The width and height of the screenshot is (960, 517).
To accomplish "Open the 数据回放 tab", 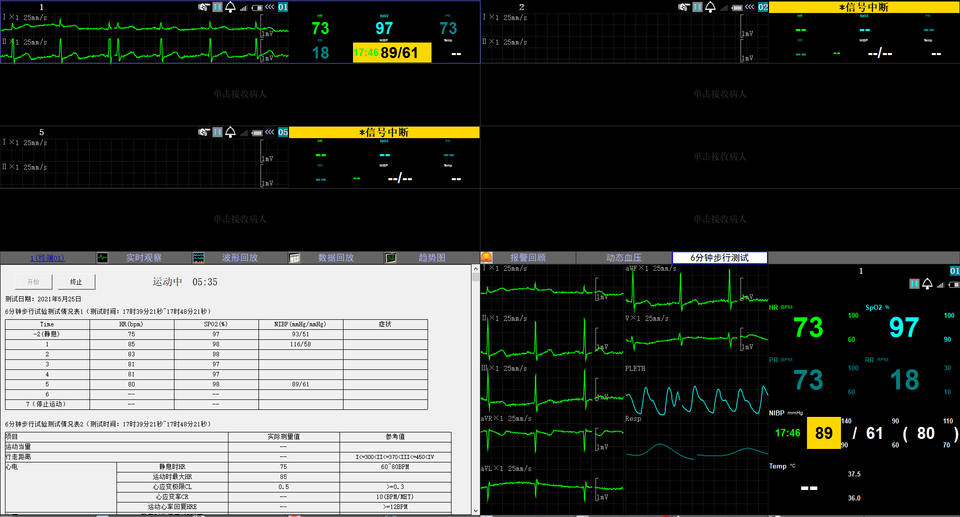I will coord(336,258).
